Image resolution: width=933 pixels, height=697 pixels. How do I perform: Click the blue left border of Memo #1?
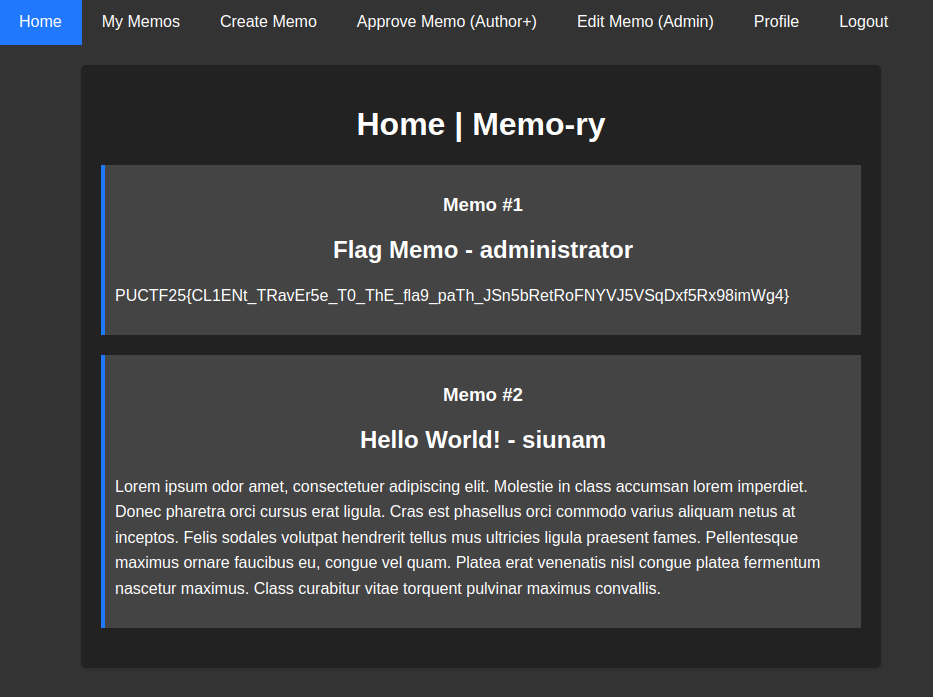pos(103,250)
